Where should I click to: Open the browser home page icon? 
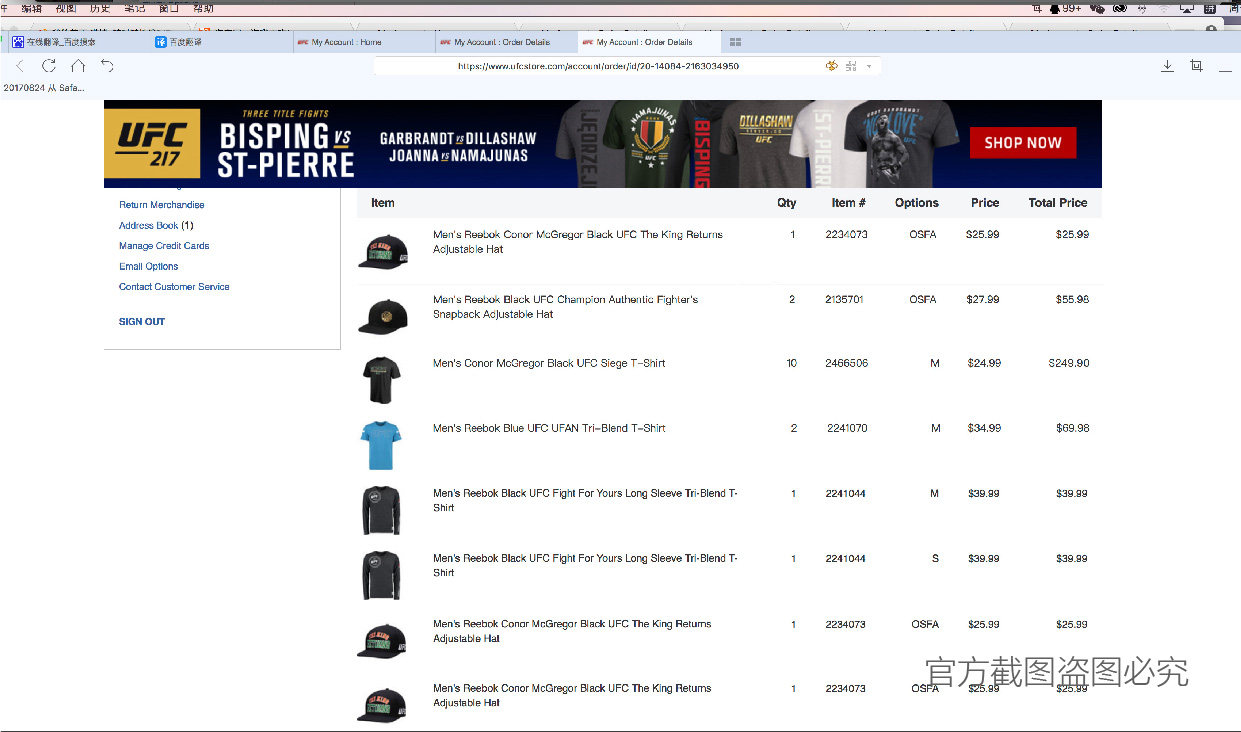point(78,66)
